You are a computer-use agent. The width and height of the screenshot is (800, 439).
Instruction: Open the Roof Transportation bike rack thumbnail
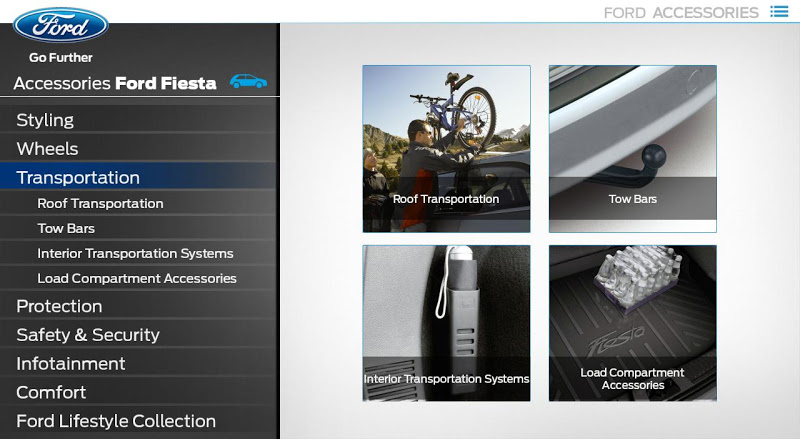point(446,149)
